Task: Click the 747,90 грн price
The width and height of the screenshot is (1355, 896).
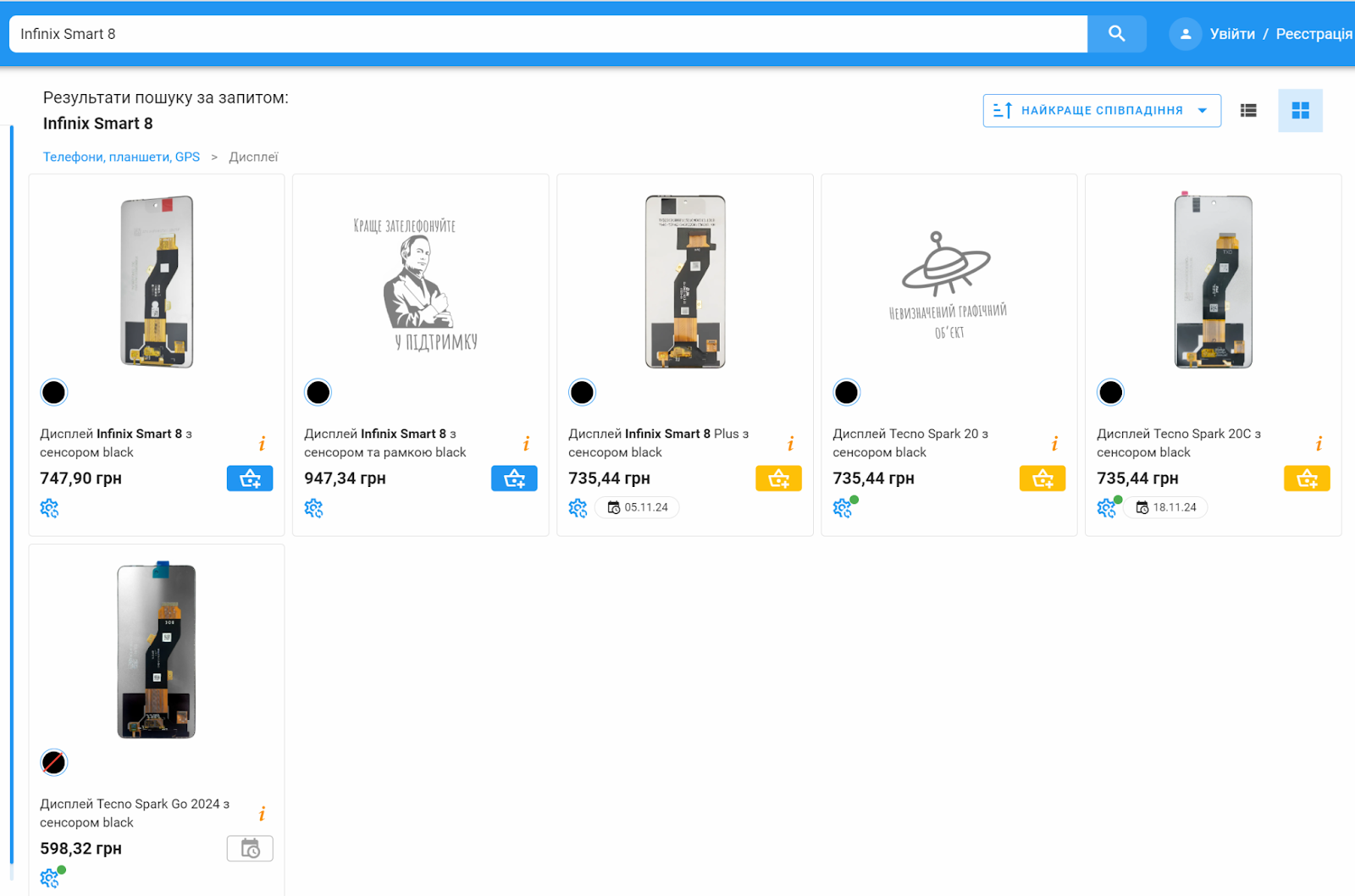Action: [81, 478]
